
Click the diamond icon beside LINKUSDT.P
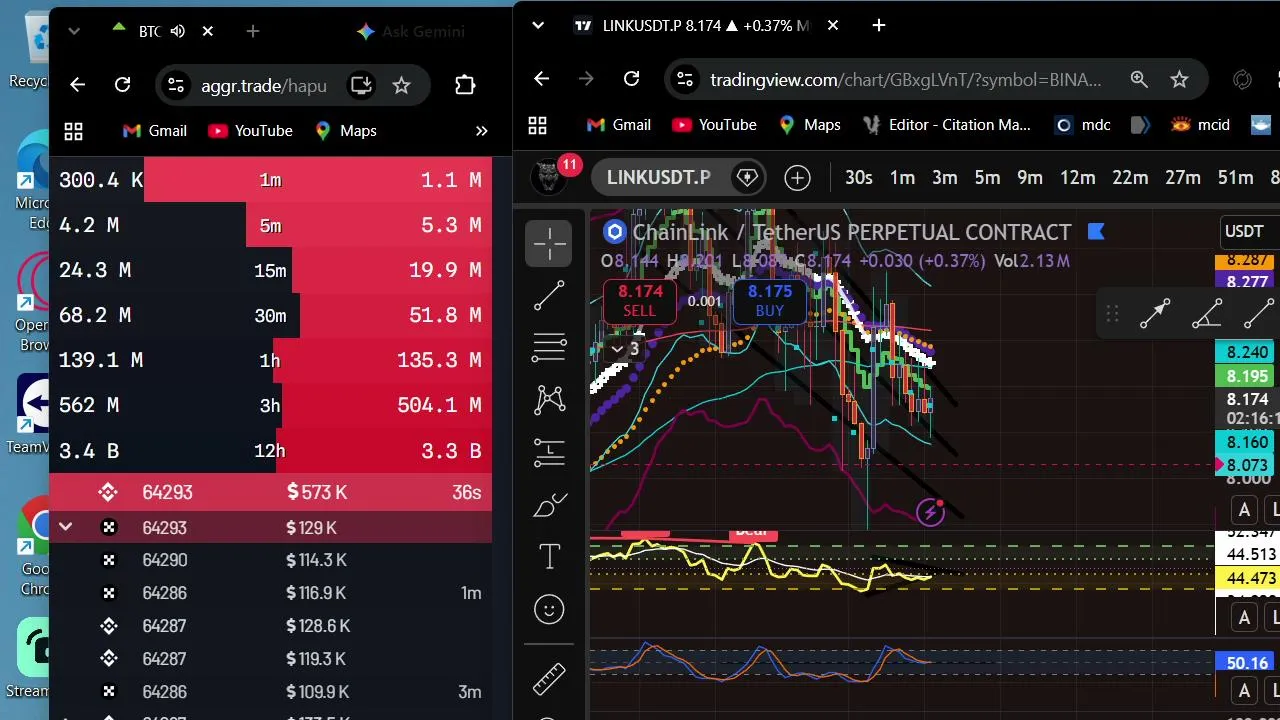pos(746,178)
